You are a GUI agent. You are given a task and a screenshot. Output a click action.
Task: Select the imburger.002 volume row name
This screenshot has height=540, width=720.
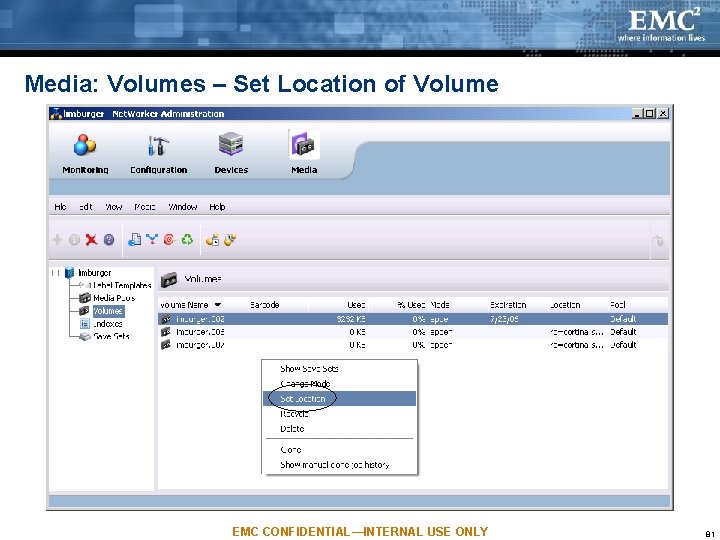click(200, 319)
